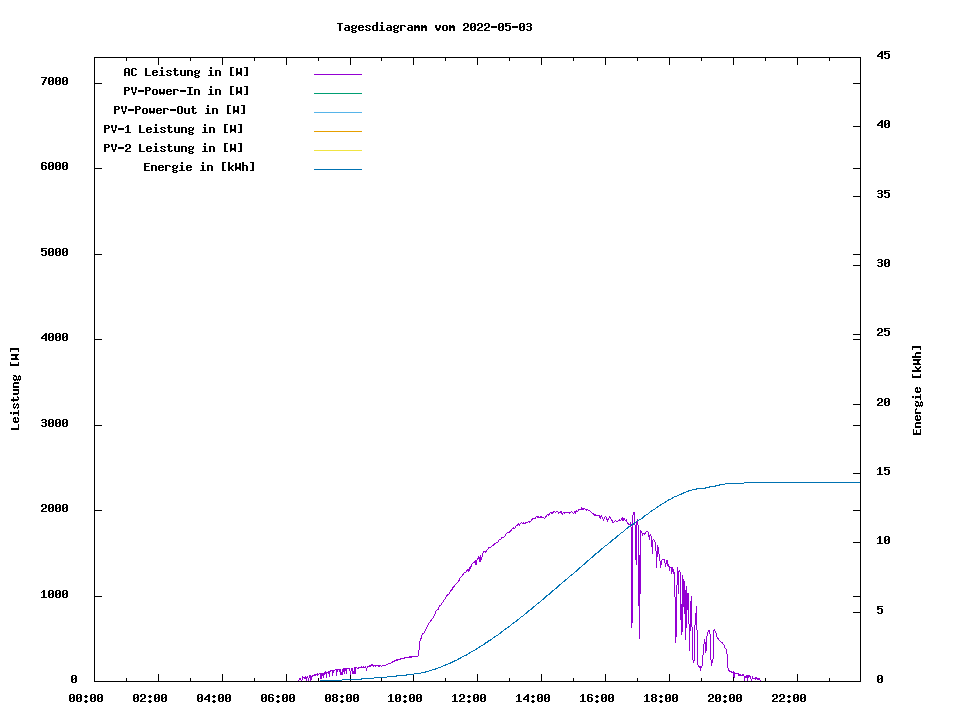Click the 22:00 time axis label
Viewport: 960px width, 720px height.
click(x=789, y=698)
